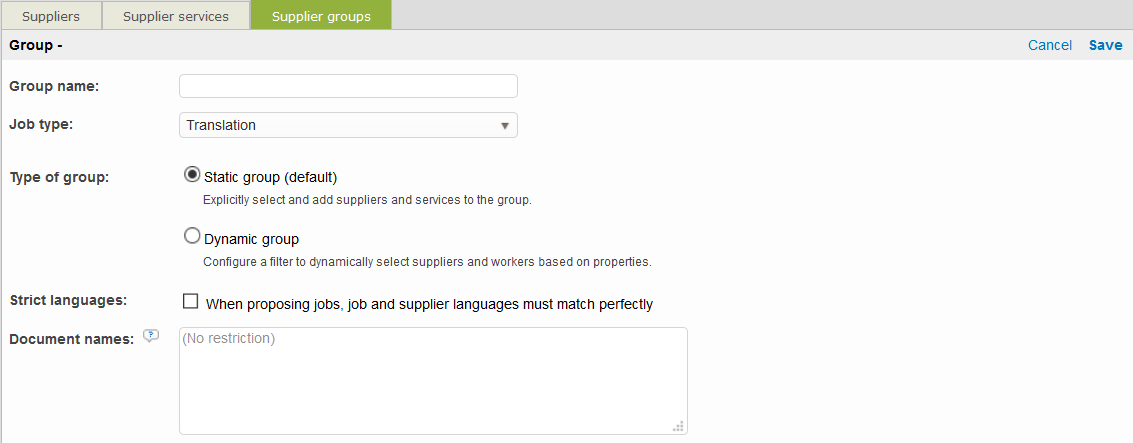Select the Static group radio button
The image size is (1133, 443).
pyautogui.click(x=192, y=175)
